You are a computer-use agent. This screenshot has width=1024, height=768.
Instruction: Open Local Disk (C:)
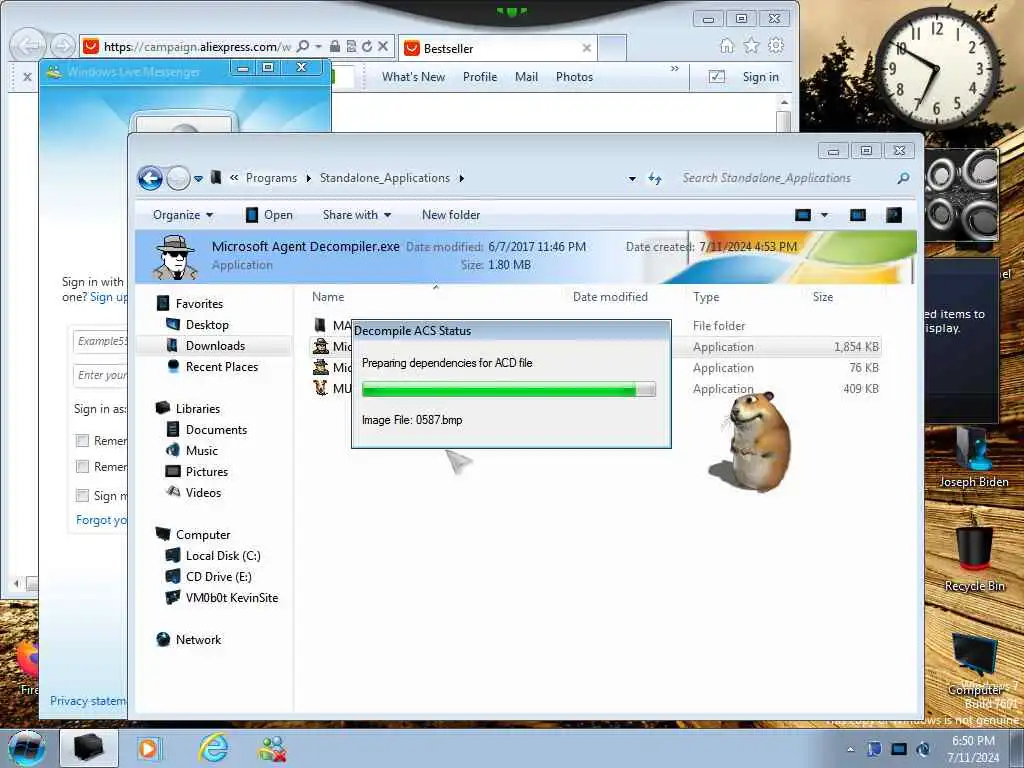click(x=223, y=555)
